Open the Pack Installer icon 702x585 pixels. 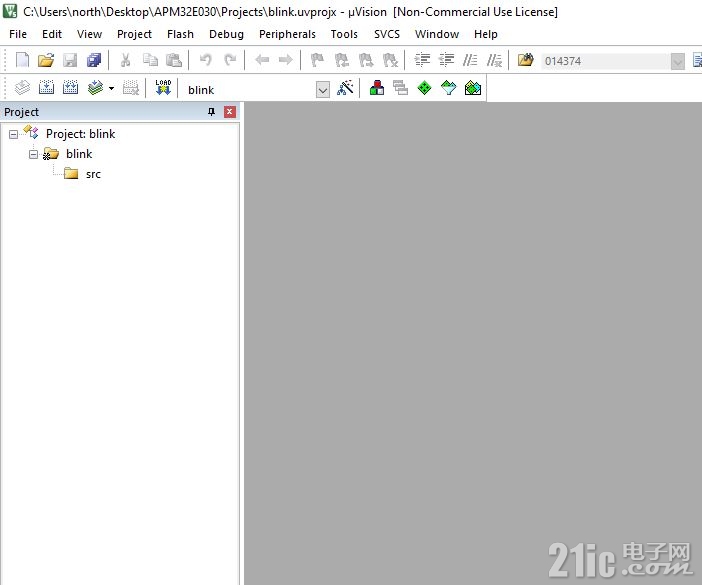click(473, 88)
